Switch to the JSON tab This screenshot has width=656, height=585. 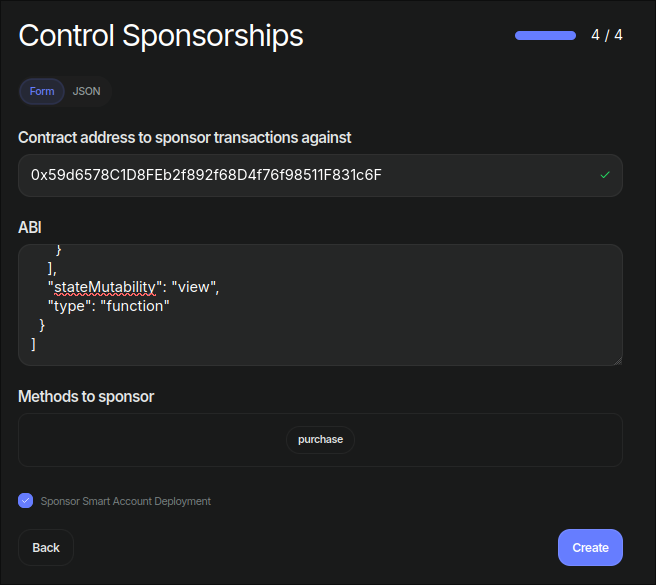pyautogui.click(x=87, y=91)
